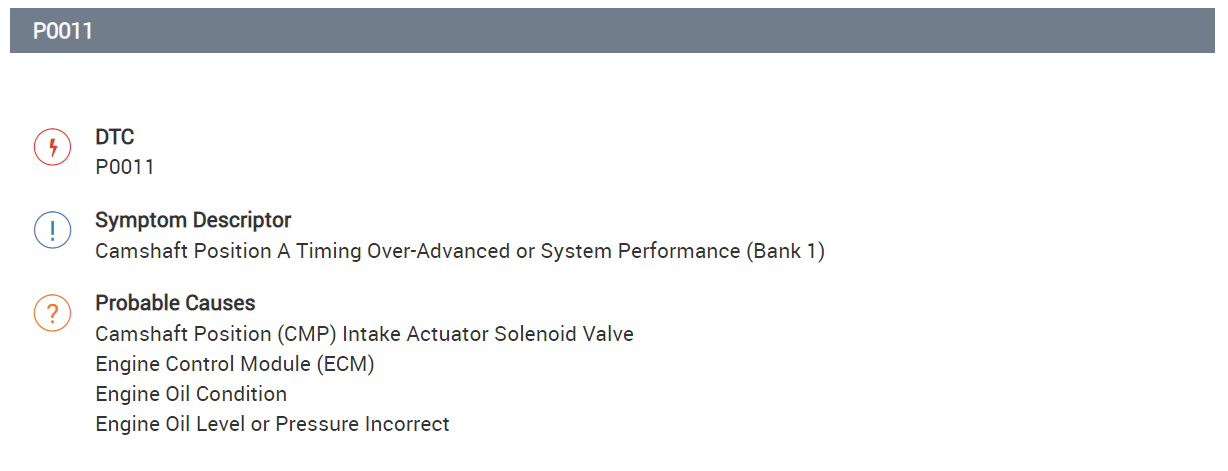Click the orange question mark Probable Causes icon

(x=52, y=314)
